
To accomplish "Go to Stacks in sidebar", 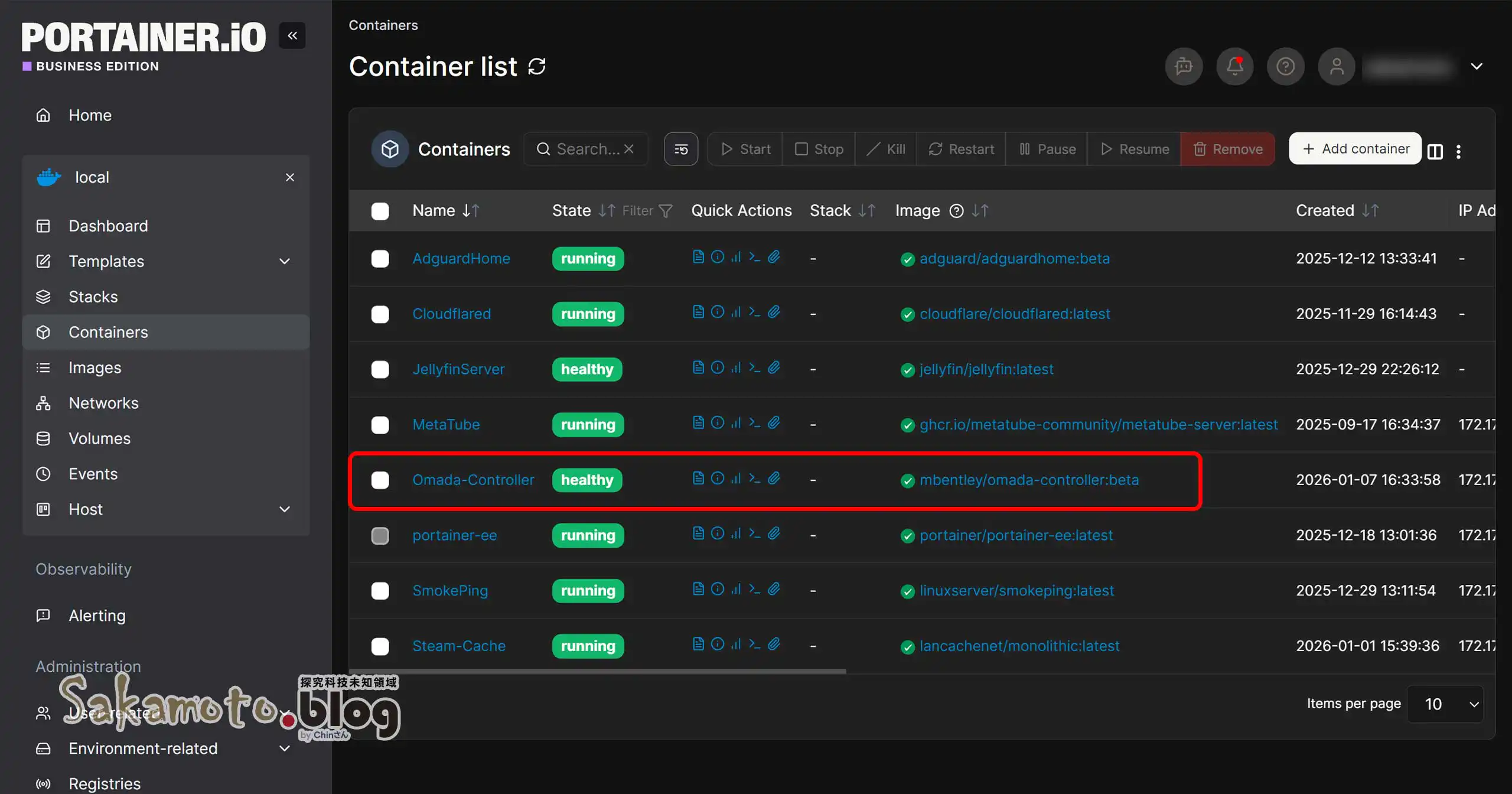I will [93, 297].
